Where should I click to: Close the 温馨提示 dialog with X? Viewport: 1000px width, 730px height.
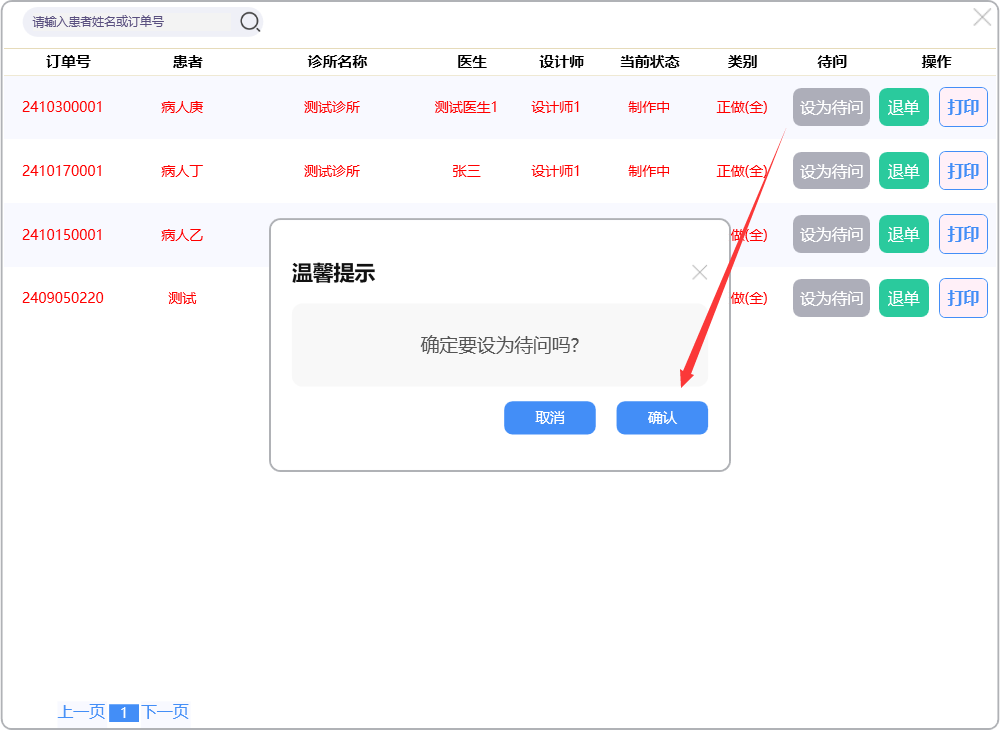point(700,272)
